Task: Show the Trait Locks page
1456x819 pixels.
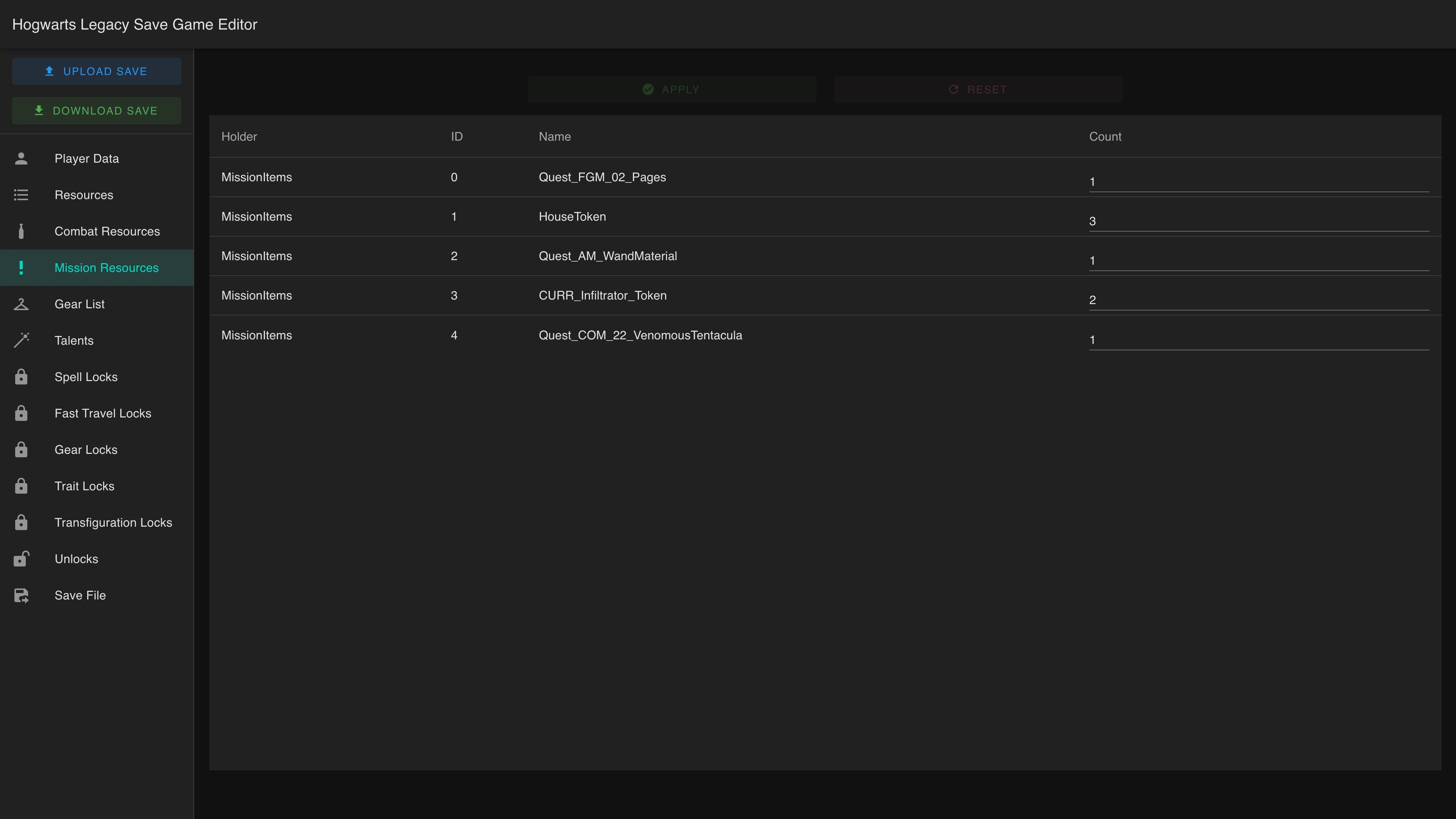Action: [x=97, y=486]
